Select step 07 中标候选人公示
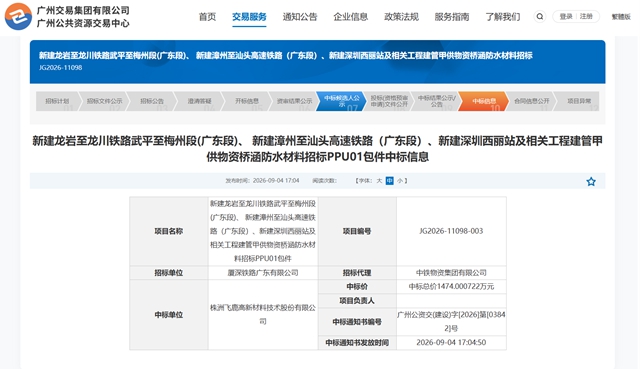The image size is (640, 369). tap(342, 101)
